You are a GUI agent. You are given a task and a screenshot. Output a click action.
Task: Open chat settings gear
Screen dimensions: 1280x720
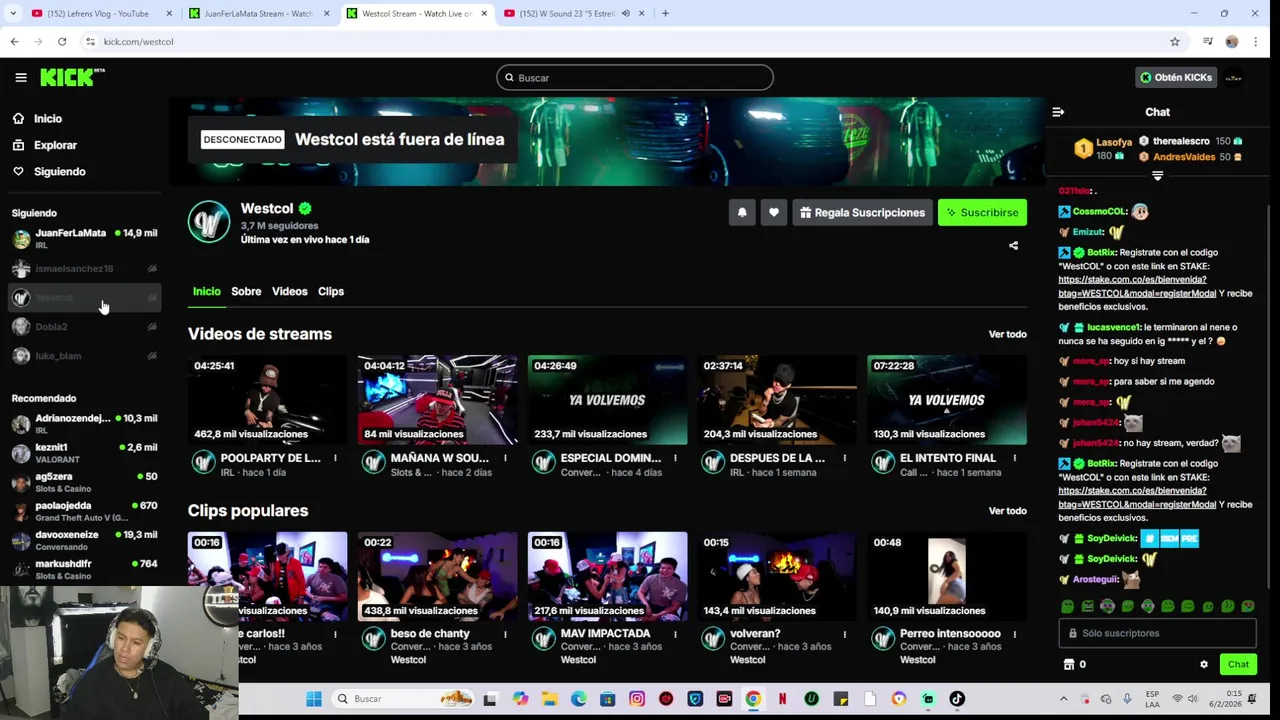[1204, 664]
